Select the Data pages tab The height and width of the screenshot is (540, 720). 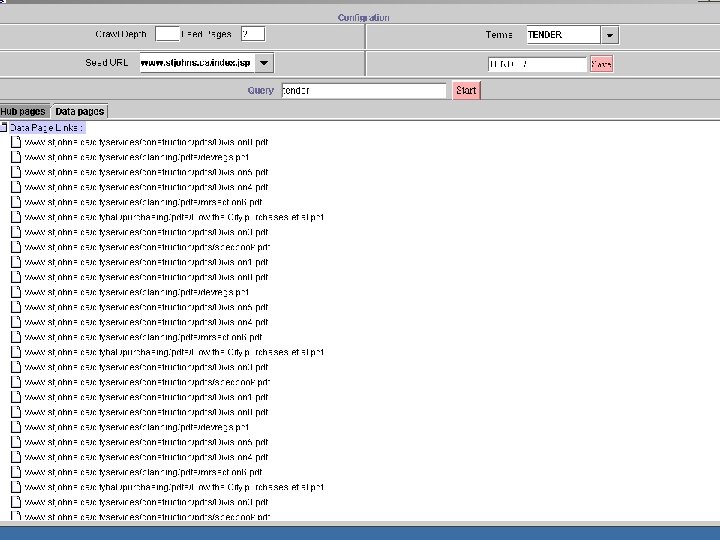[80, 111]
